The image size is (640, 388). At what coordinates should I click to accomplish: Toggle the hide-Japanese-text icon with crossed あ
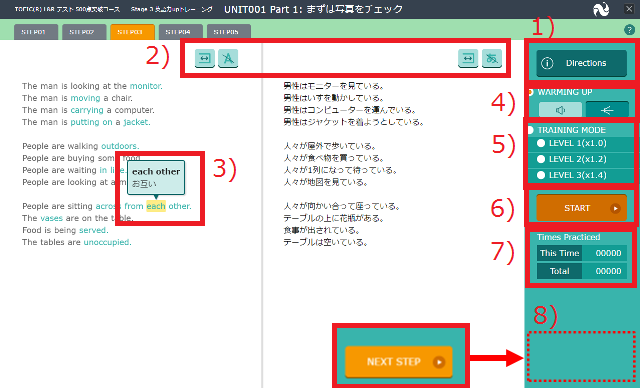point(491,58)
